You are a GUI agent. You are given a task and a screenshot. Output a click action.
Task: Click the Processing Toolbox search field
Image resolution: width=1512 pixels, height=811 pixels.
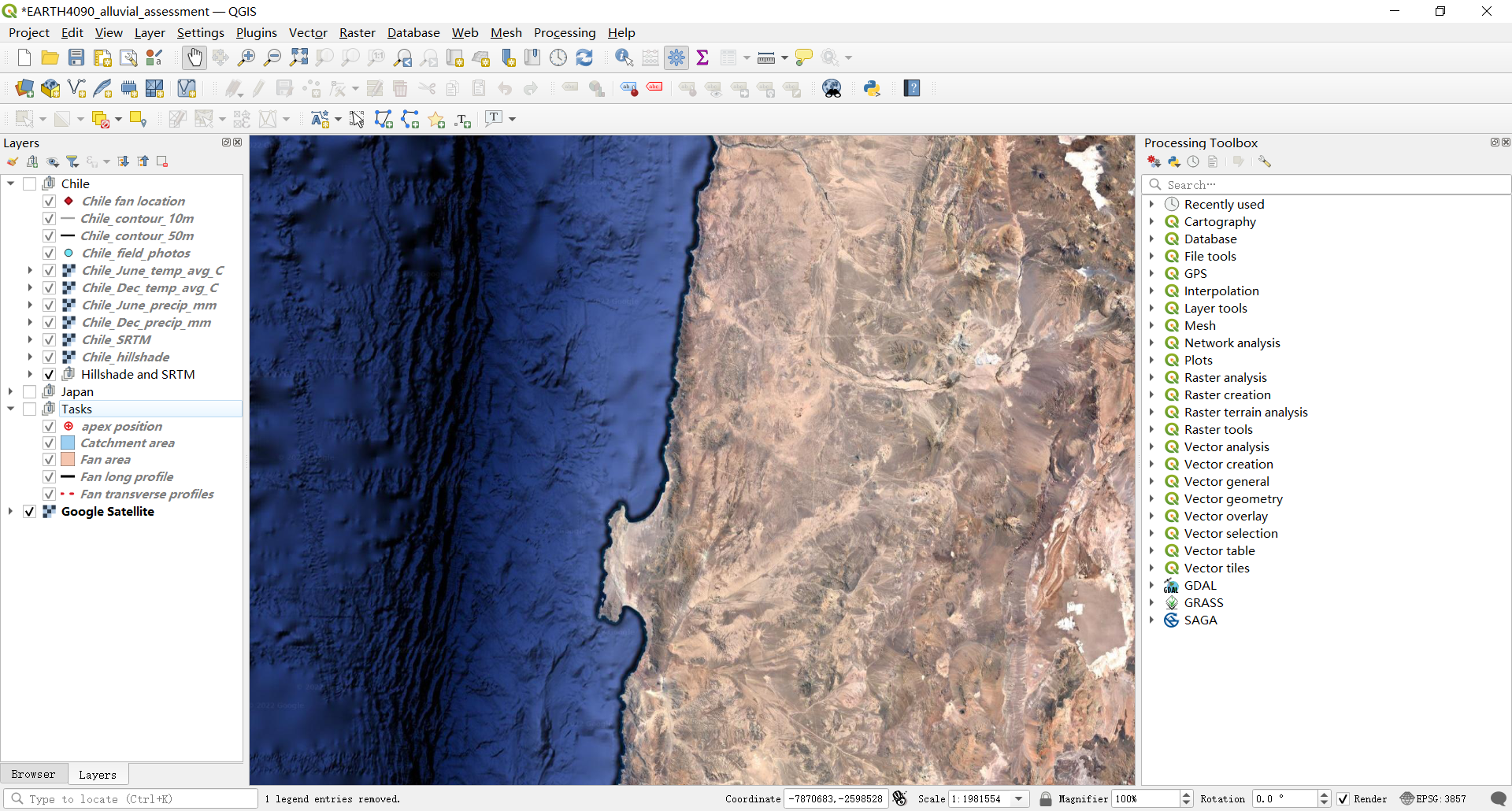(1326, 184)
